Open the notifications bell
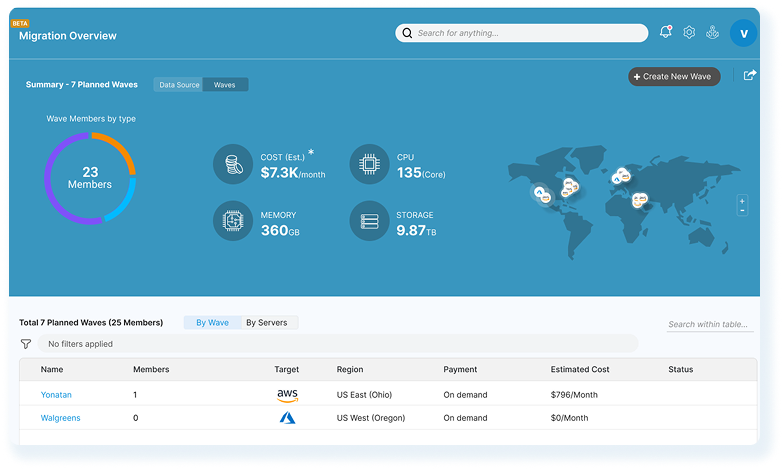The height and width of the screenshot is (470, 783). pos(665,32)
